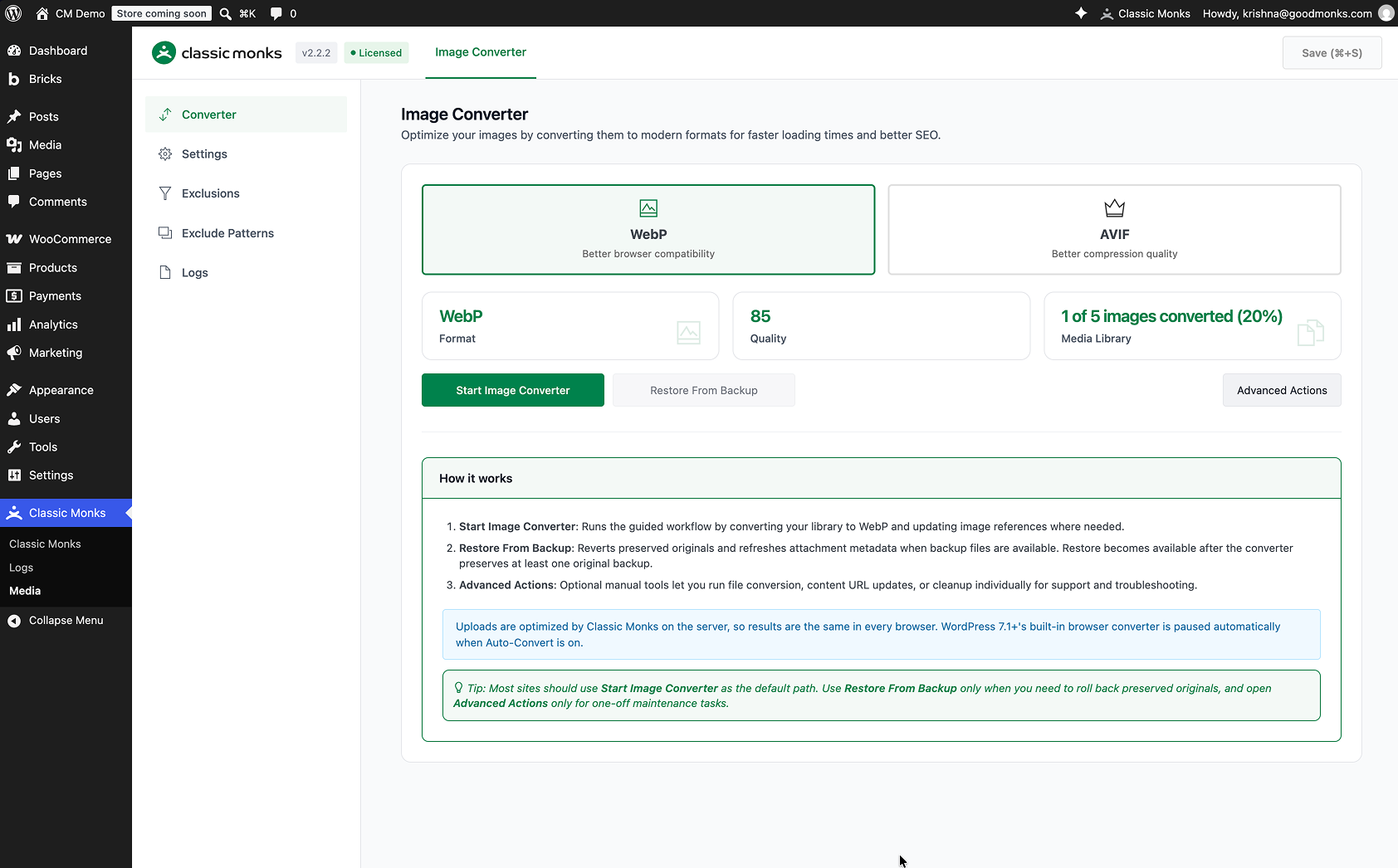Click the Exclusions funnel icon
1398x868 pixels.
pos(165,193)
